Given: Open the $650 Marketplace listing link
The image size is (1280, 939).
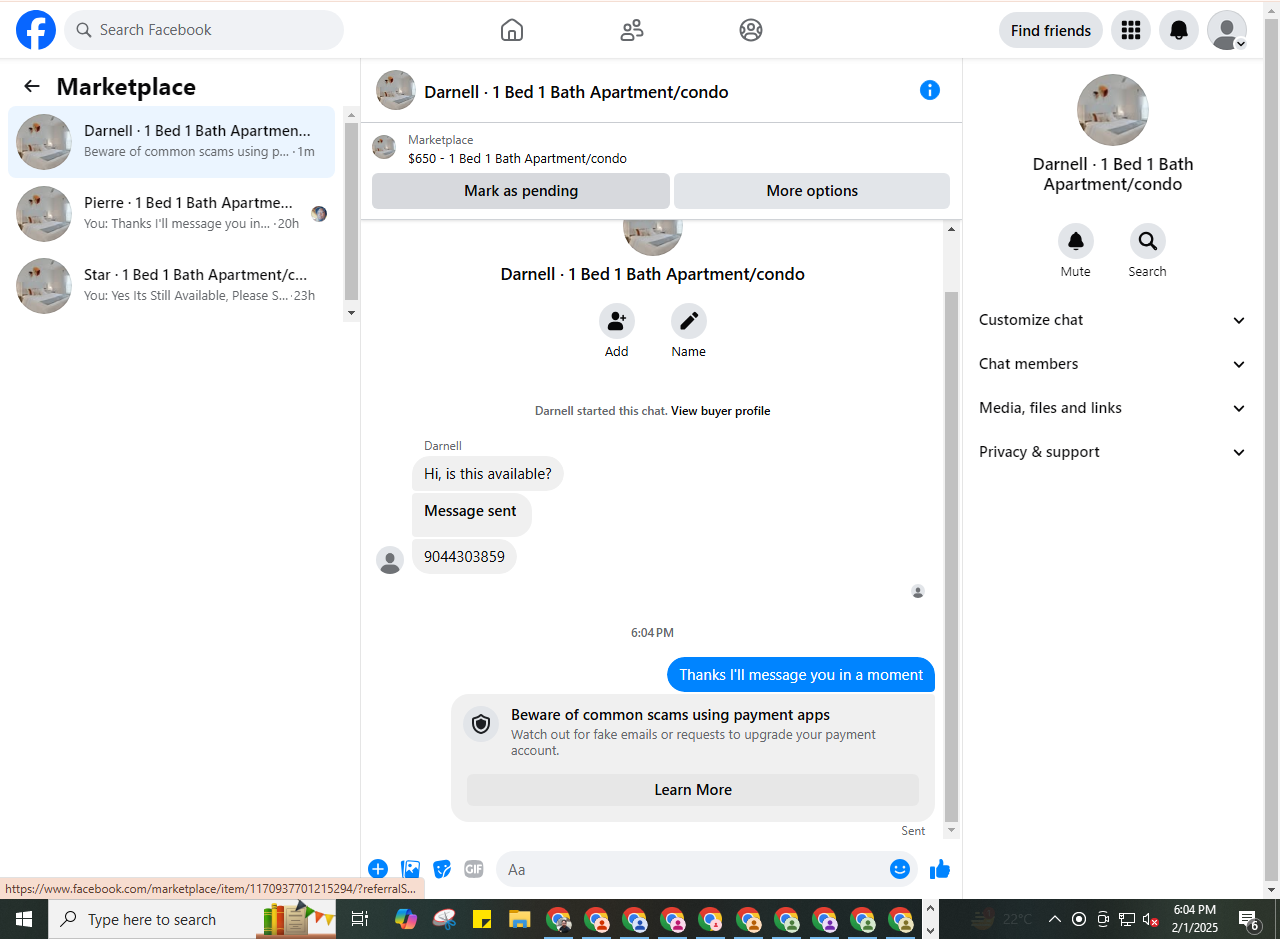Looking at the screenshot, I should 517,158.
